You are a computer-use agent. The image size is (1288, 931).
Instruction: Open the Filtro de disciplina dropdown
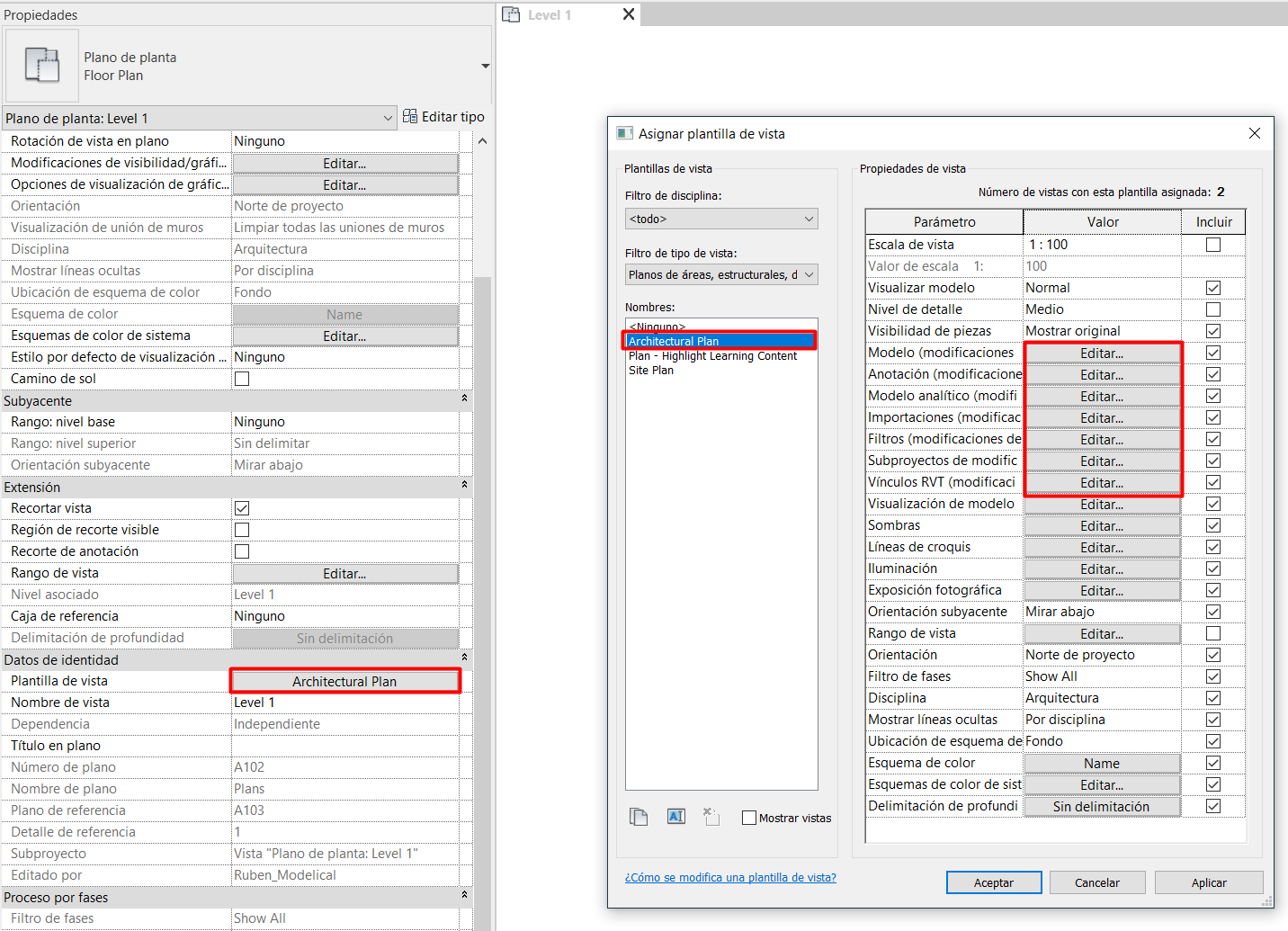721,219
